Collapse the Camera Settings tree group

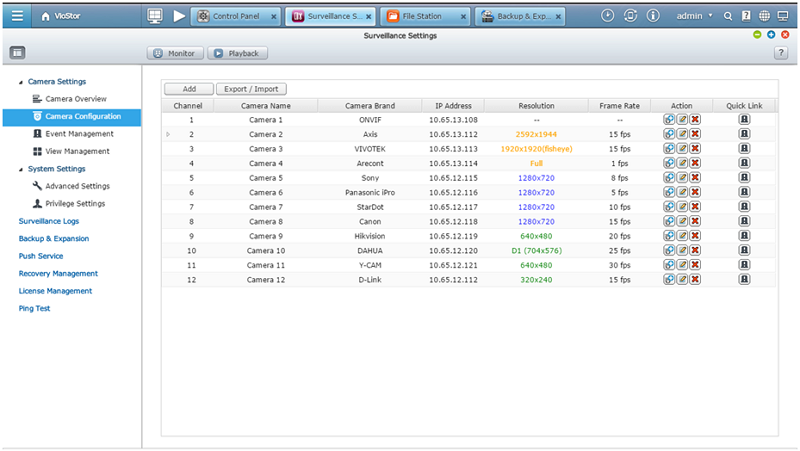click(x=21, y=82)
